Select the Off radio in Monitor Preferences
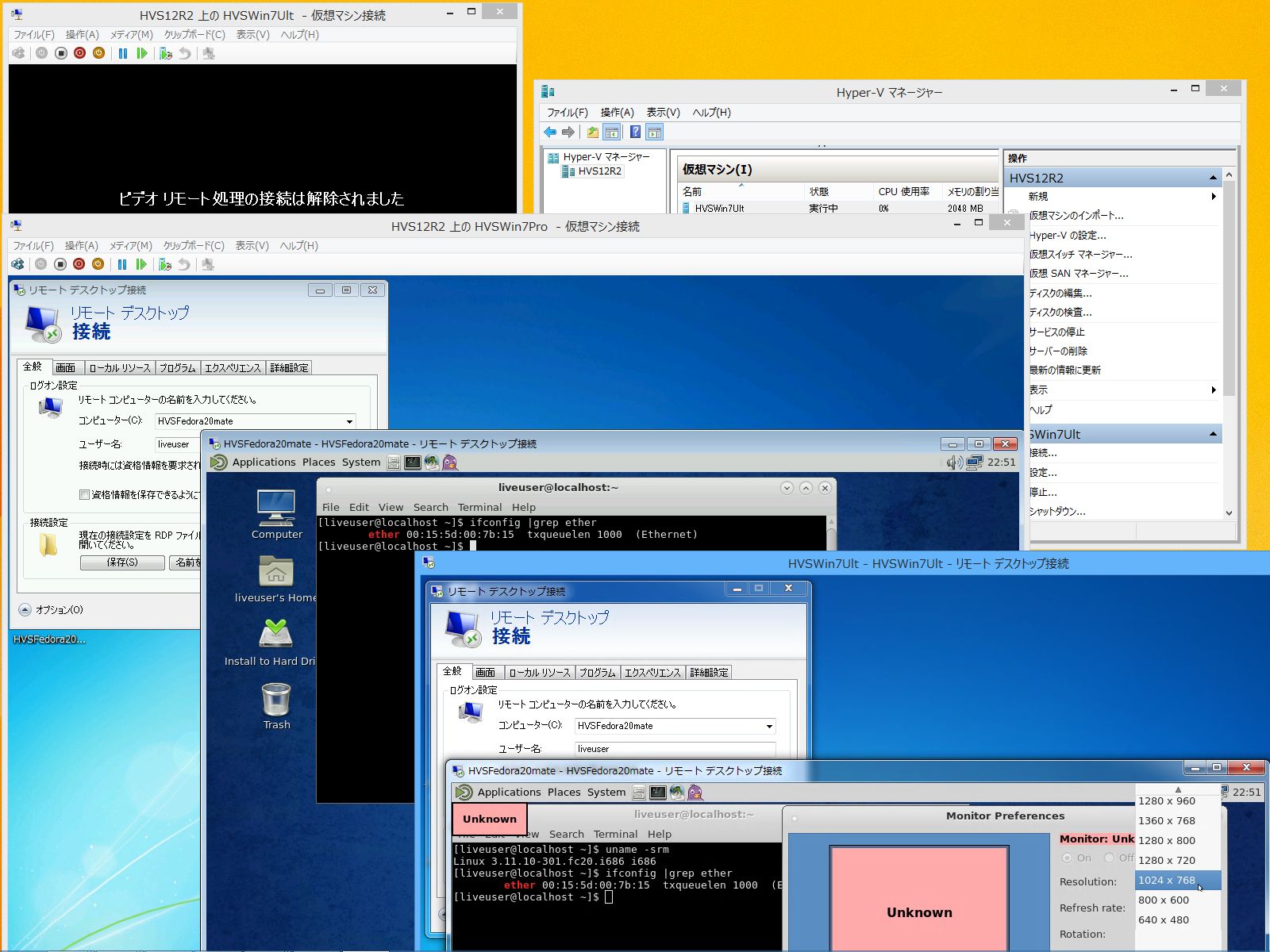This screenshot has height=952, width=1270. point(1109,858)
